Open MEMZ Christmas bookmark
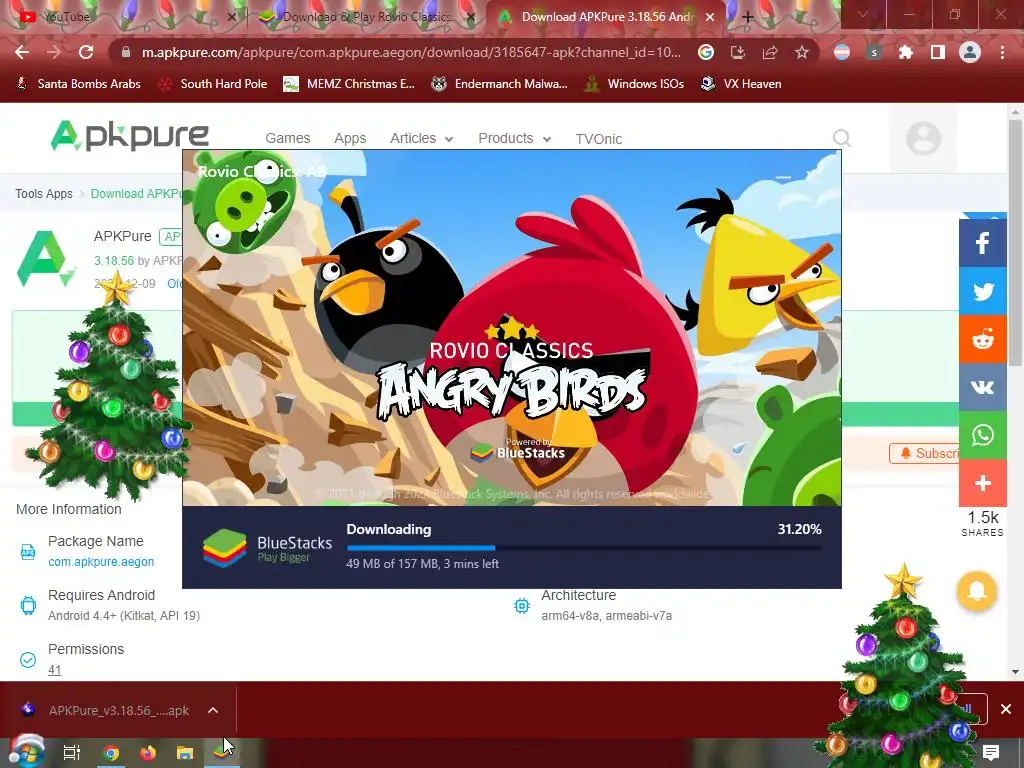 coord(349,84)
